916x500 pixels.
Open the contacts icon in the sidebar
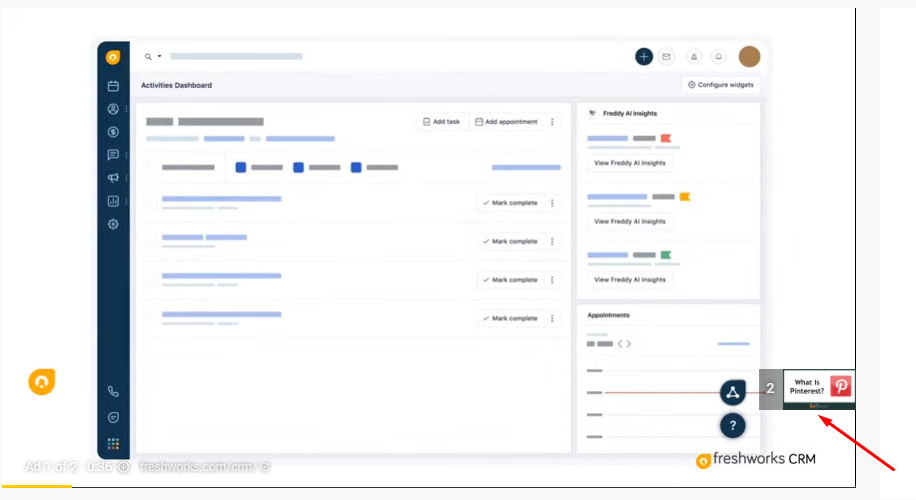tap(113, 109)
